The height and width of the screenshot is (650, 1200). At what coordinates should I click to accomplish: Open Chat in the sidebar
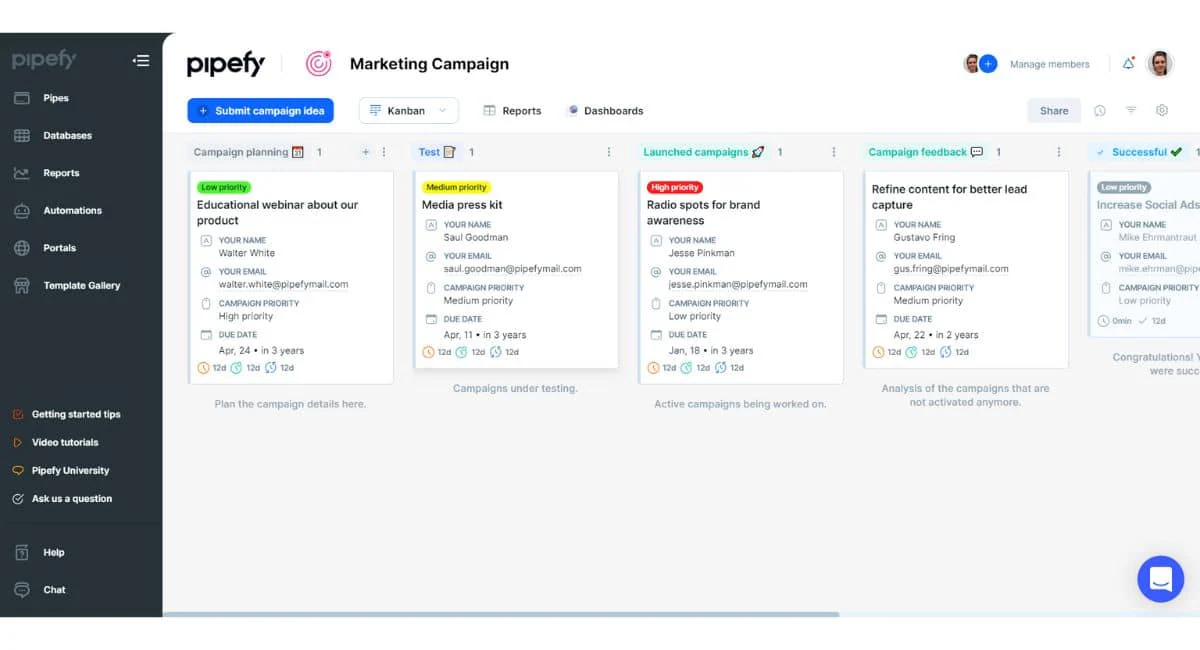coord(54,590)
